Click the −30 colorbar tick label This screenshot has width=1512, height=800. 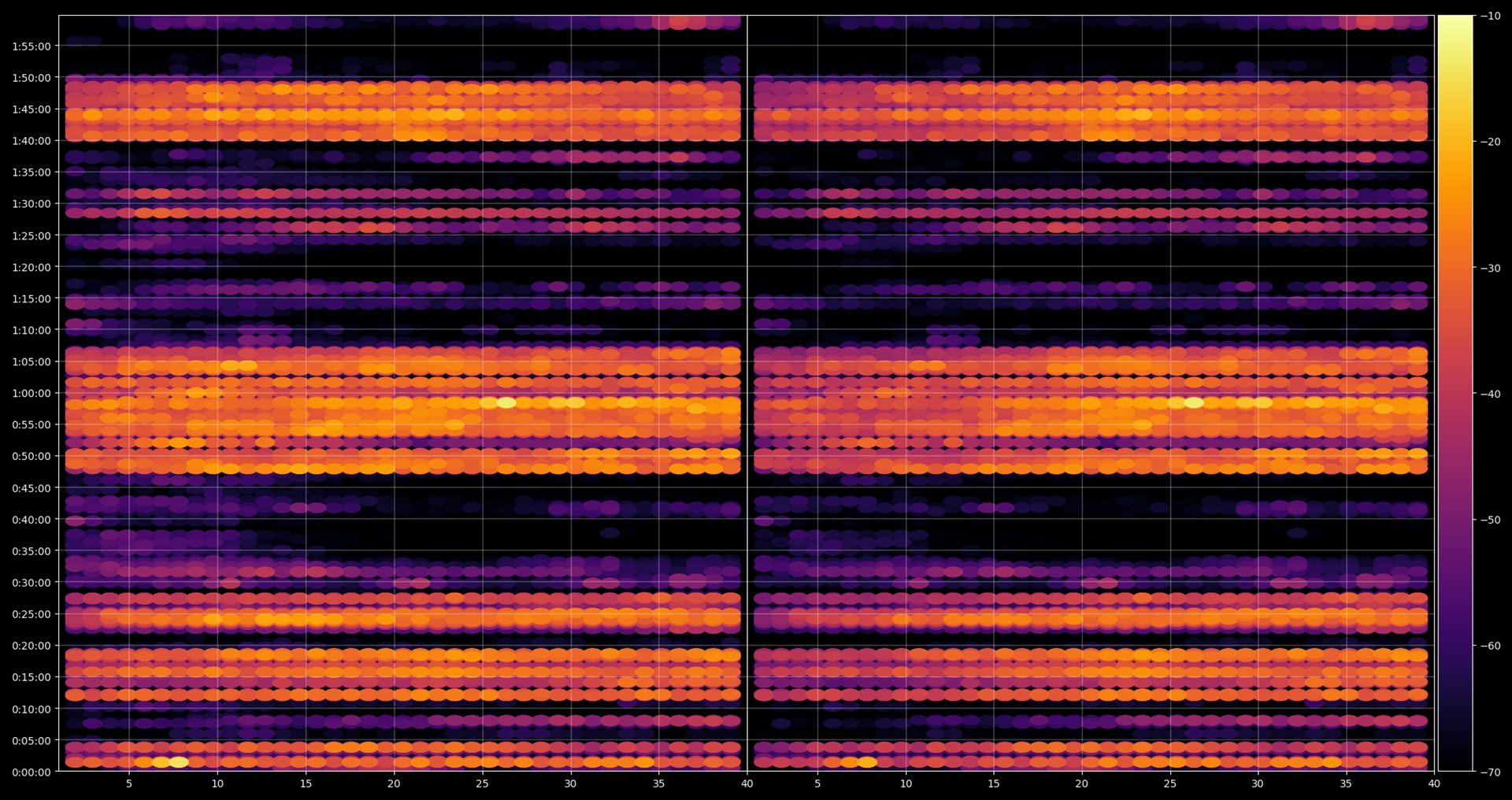click(x=1491, y=268)
